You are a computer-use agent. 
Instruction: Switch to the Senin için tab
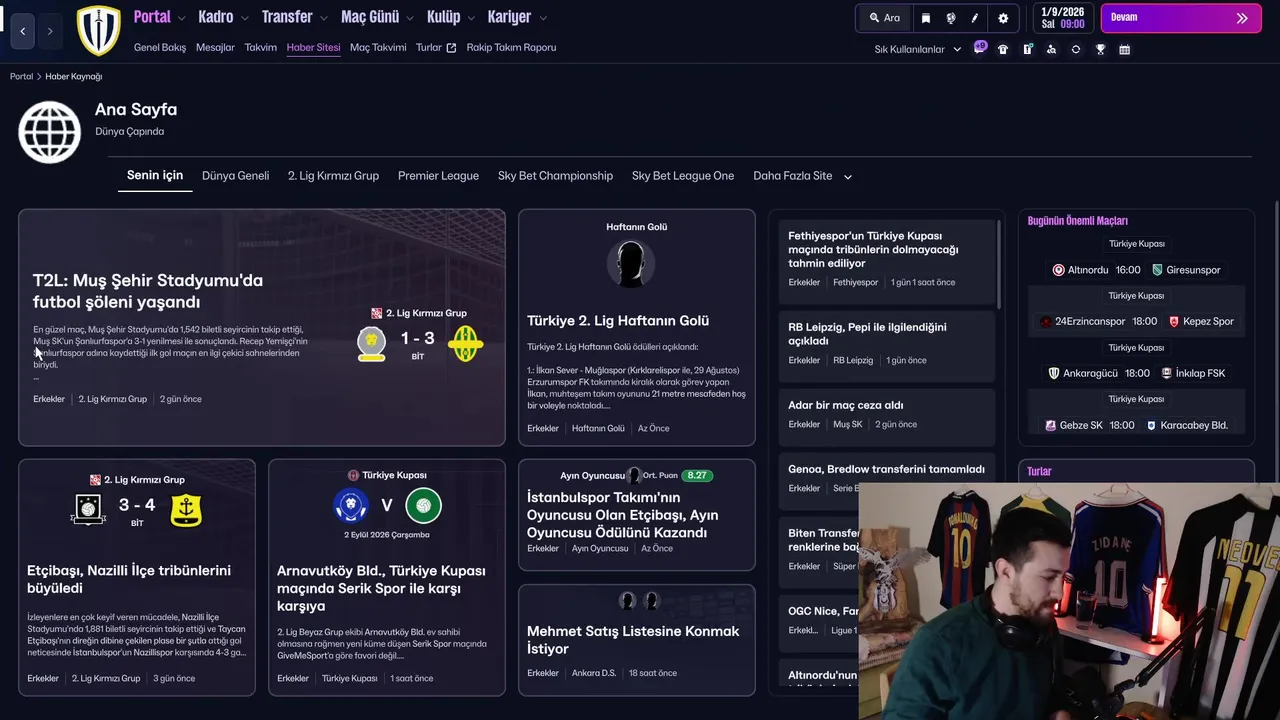coord(155,175)
